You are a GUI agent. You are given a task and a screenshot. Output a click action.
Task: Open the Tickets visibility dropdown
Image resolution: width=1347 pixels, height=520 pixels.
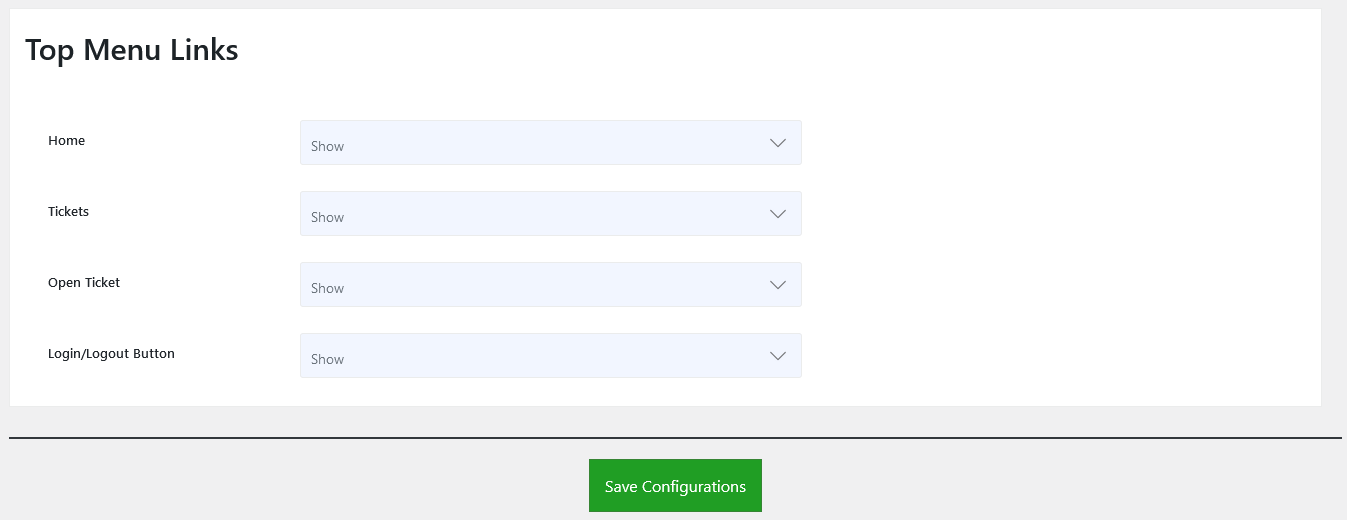coord(550,214)
